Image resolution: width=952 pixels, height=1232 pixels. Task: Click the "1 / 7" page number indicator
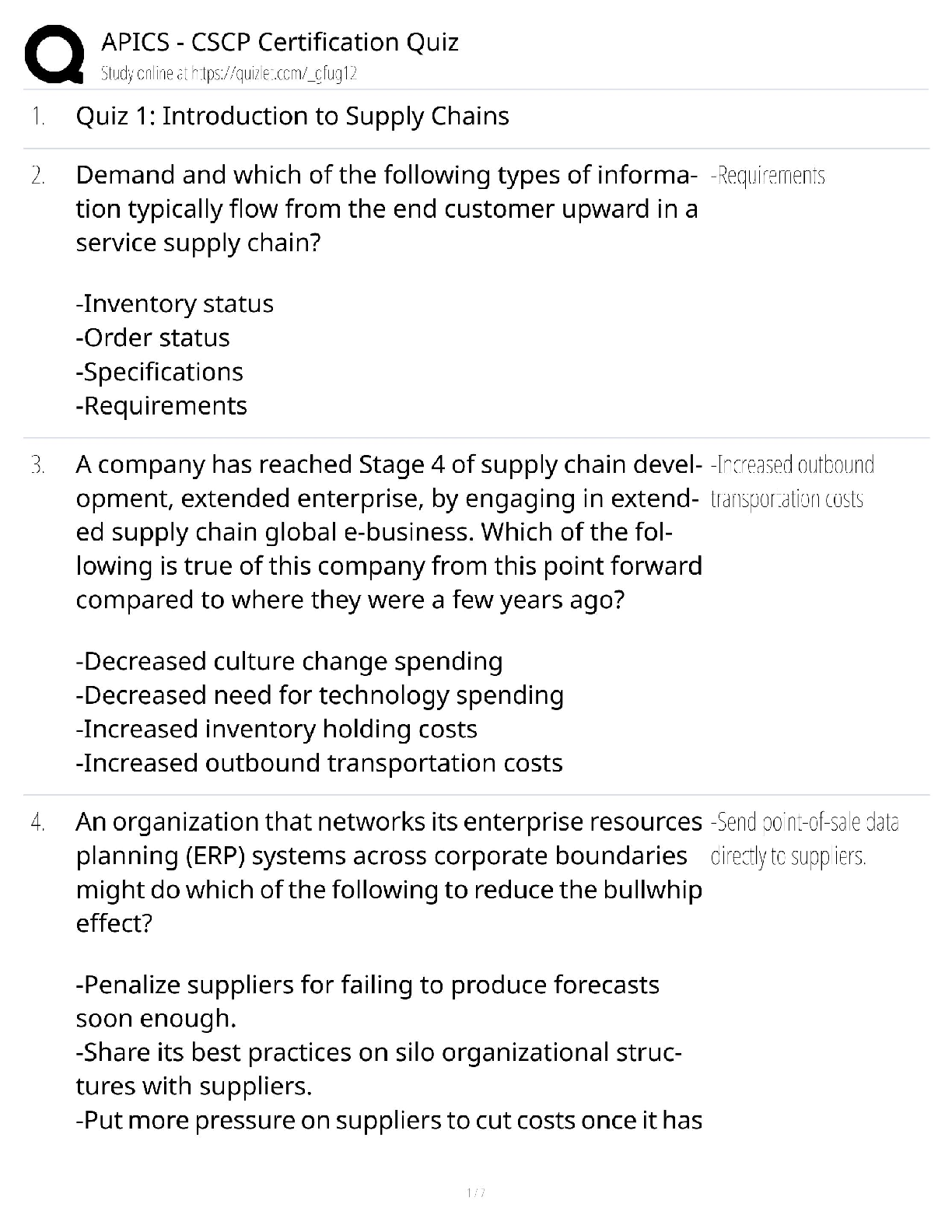(x=475, y=1192)
